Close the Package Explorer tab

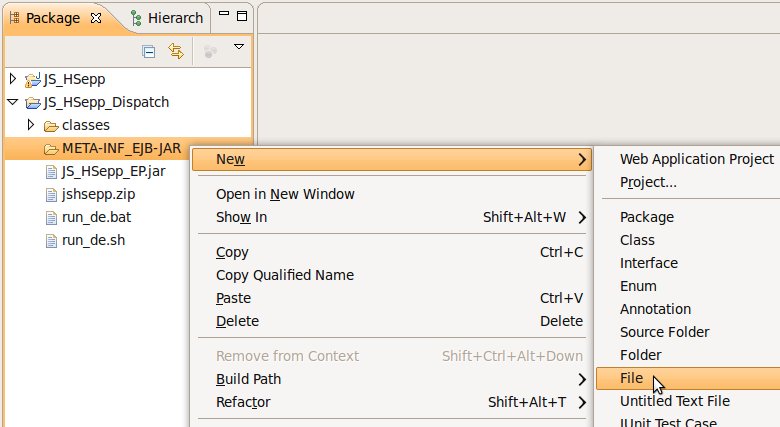[95, 18]
